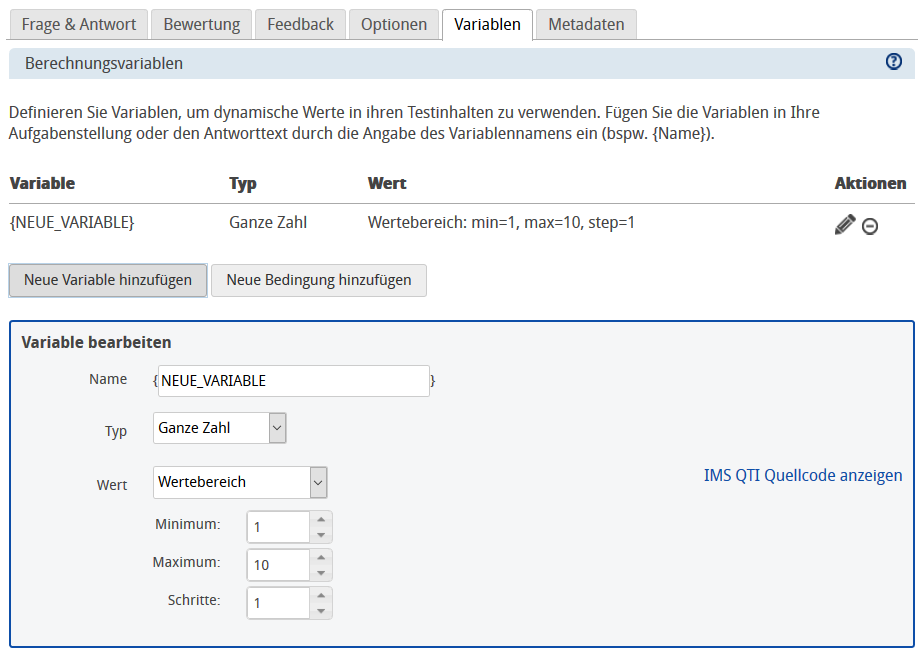This screenshot has width=924, height=658.
Task: Decrement the Maximum value with the down arrow
Action: [322, 570]
